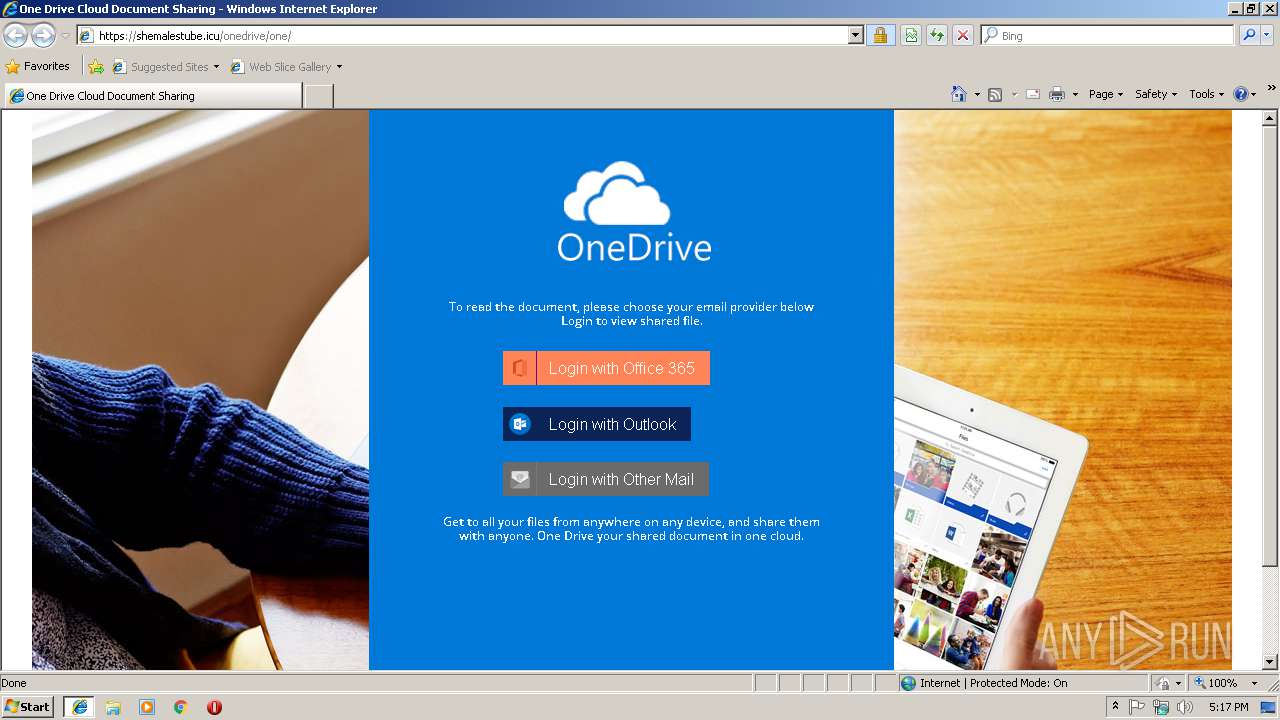Select the One Drive Cloud Document Sharing tab
The height and width of the screenshot is (720, 1280).
153,96
